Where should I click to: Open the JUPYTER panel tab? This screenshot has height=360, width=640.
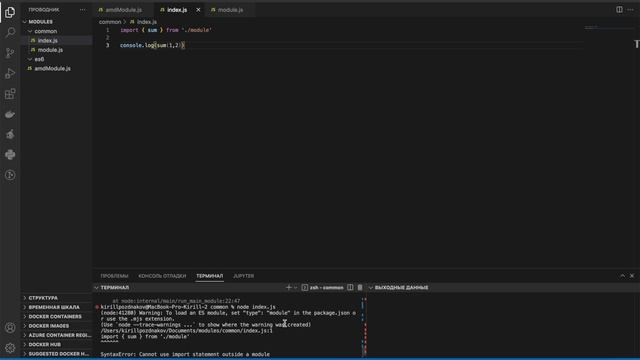tap(243, 276)
